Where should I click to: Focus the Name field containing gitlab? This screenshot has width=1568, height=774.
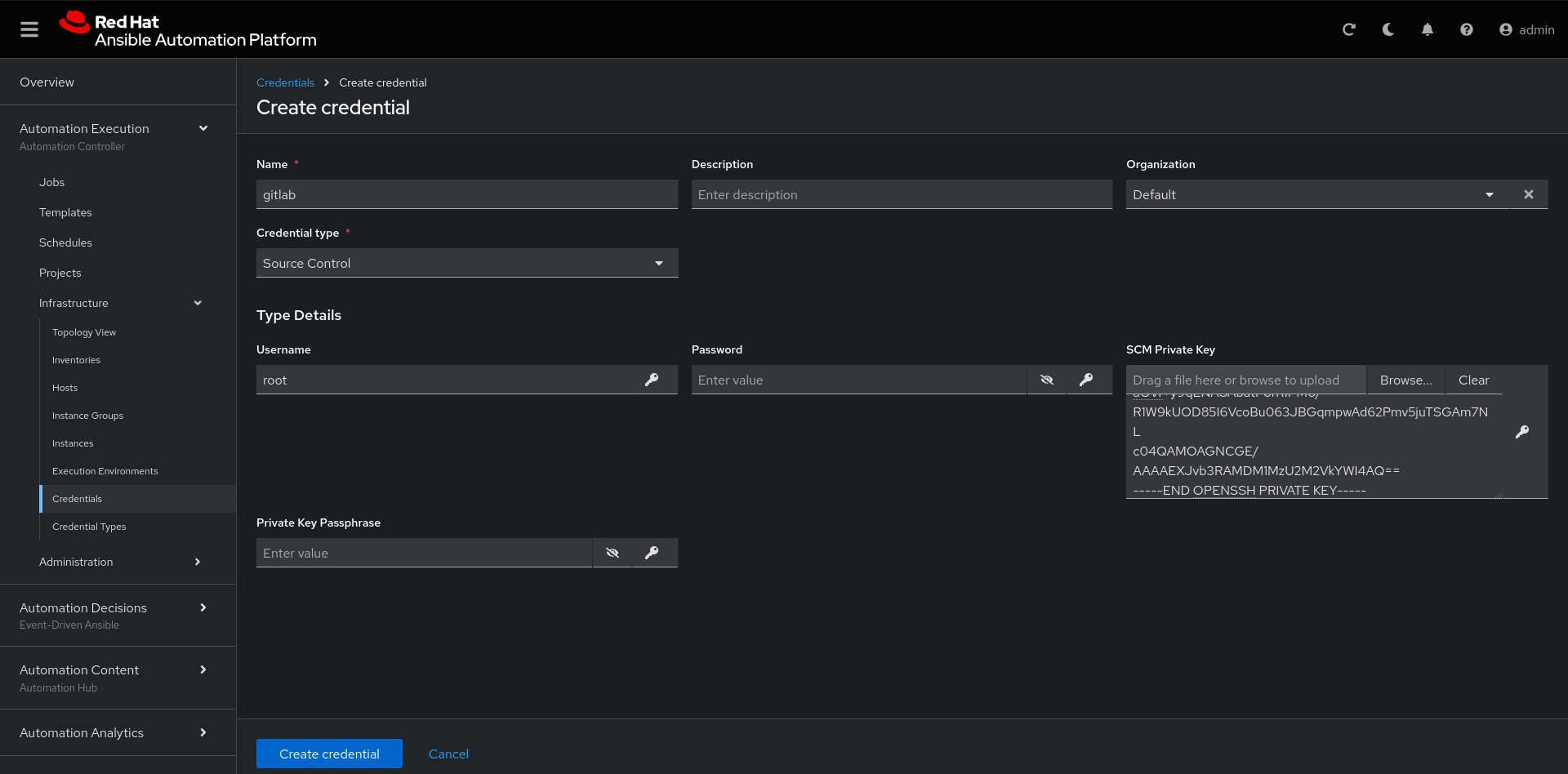[x=467, y=194]
